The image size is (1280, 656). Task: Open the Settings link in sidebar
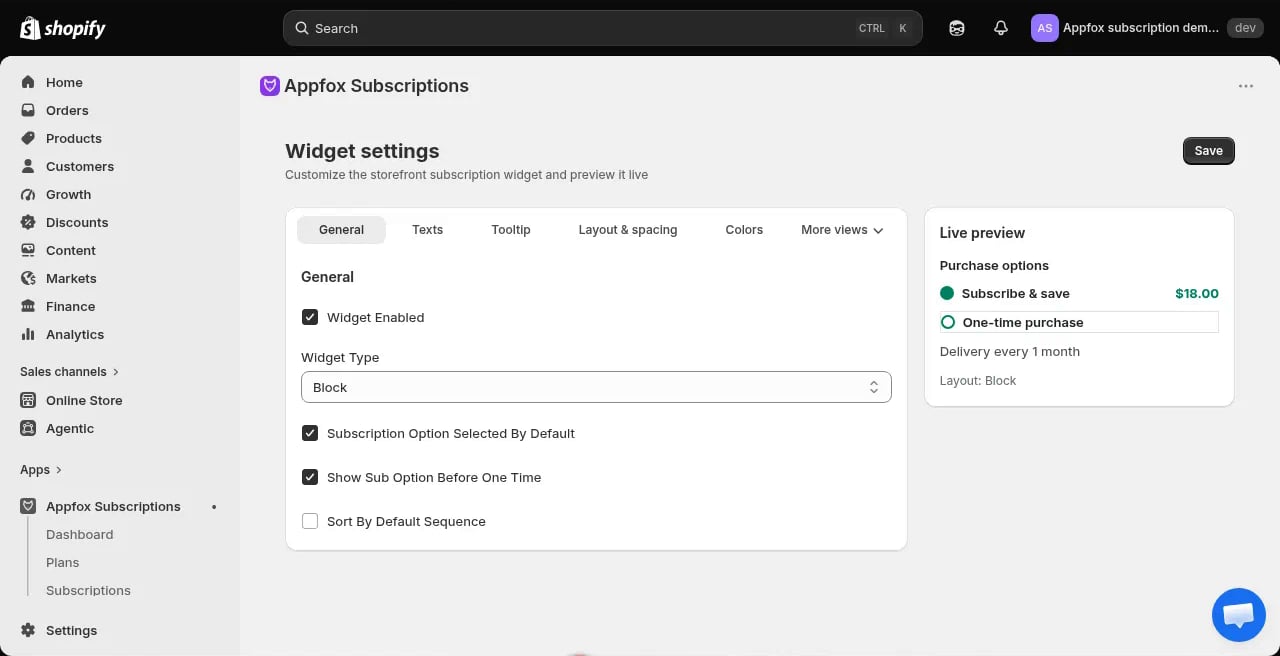tap(71, 630)
